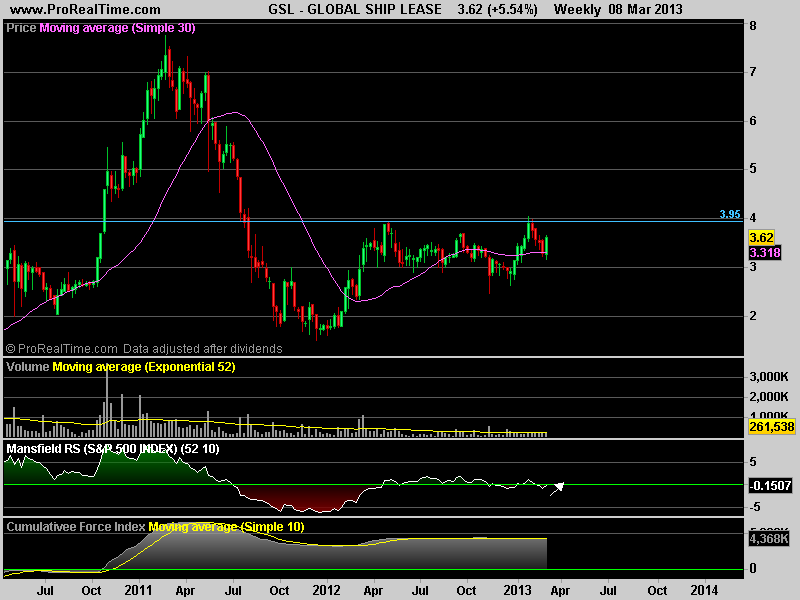Click the 3.62 (+5.54%) quote text
The height and width of the screenshot is (600, 800).
pyautogui.click(x=497, y=9)
